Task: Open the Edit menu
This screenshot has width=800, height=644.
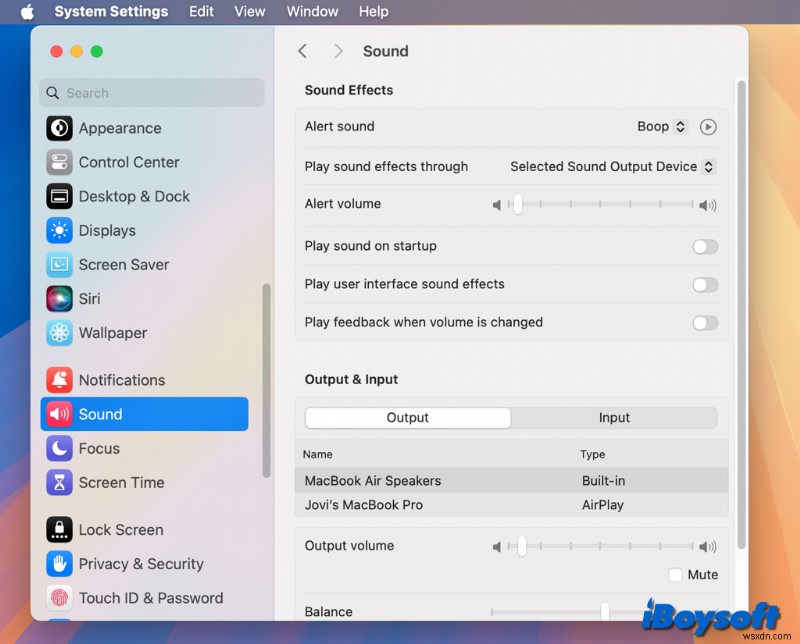Action: coord(201,11)
